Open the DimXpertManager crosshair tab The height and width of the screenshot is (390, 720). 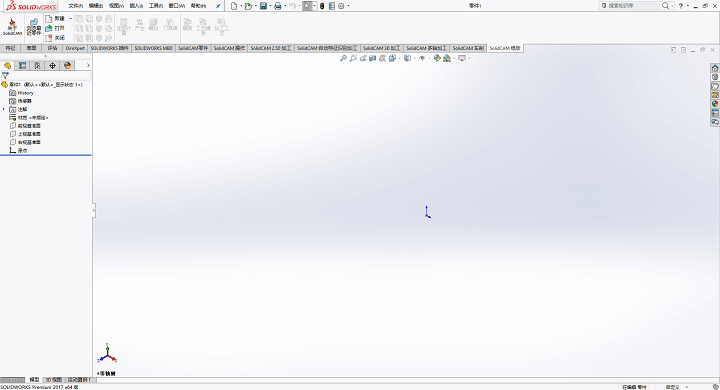click(52, 66)
